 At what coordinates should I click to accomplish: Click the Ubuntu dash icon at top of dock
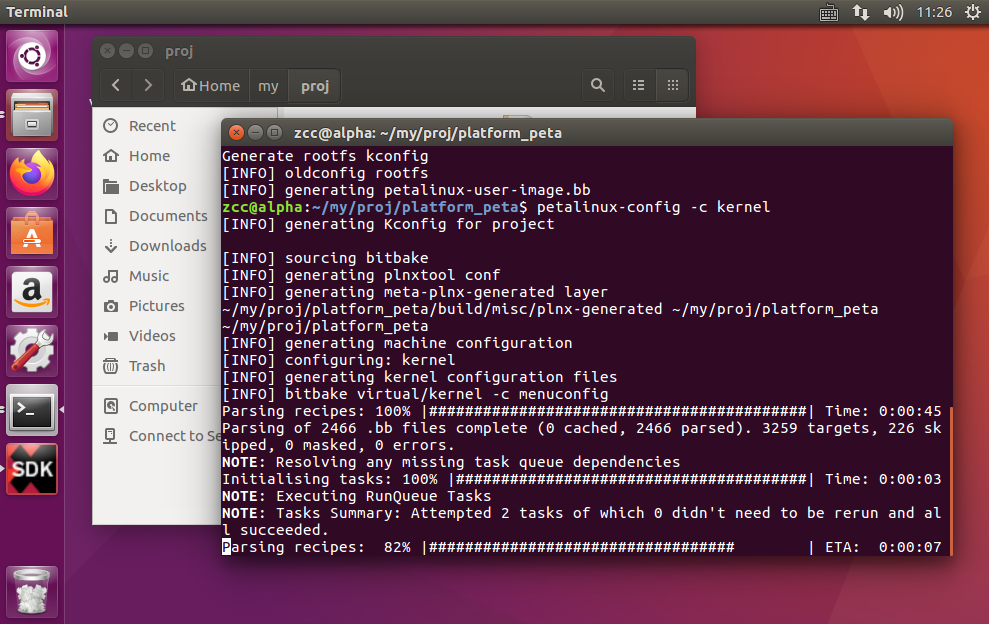(31, 55)
